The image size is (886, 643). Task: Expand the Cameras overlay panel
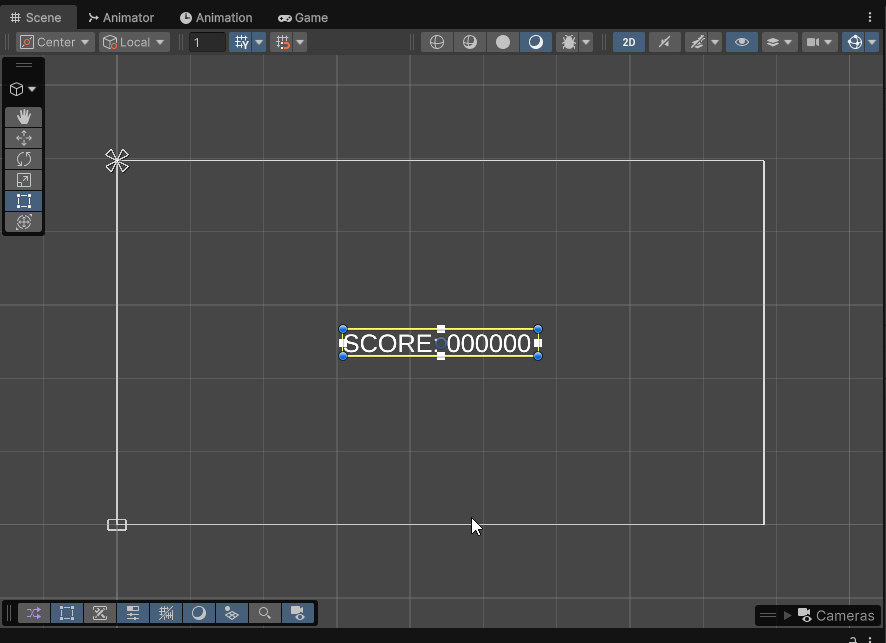(x=788, y=615)
